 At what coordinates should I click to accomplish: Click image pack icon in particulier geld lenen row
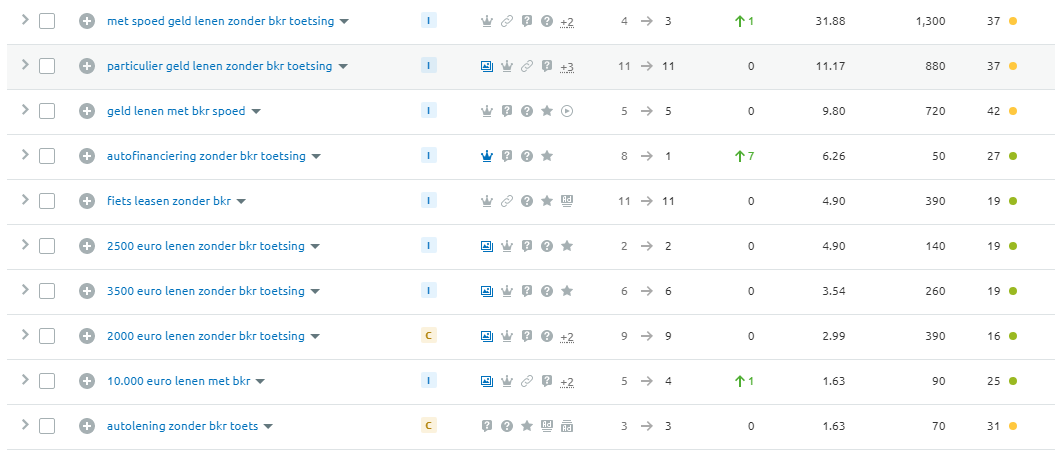point(487,66)
